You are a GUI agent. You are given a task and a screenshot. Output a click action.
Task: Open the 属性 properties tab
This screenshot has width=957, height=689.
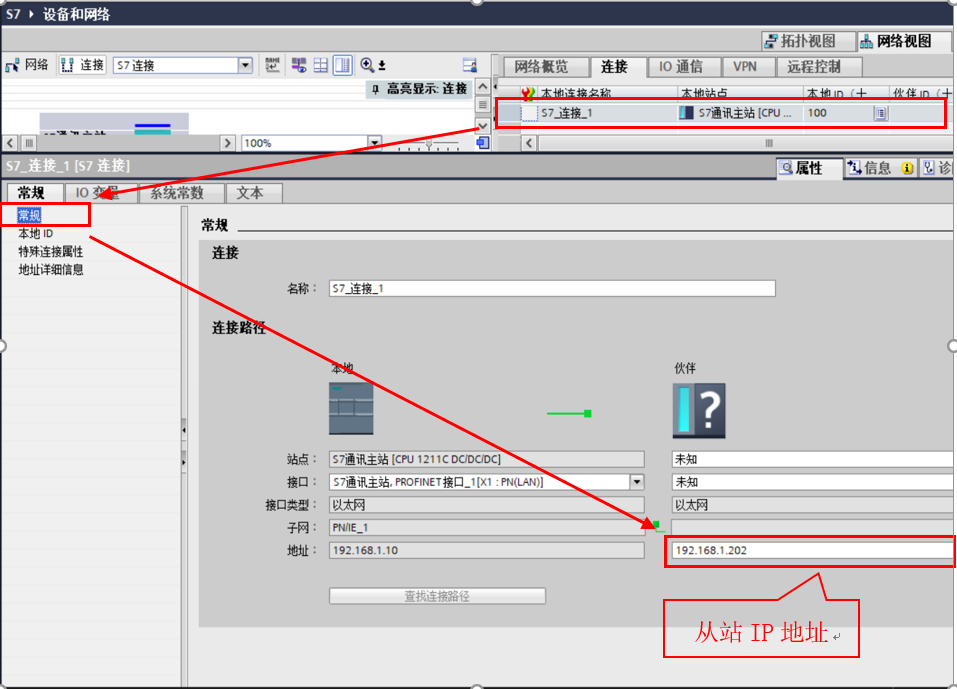click(809, 168)
